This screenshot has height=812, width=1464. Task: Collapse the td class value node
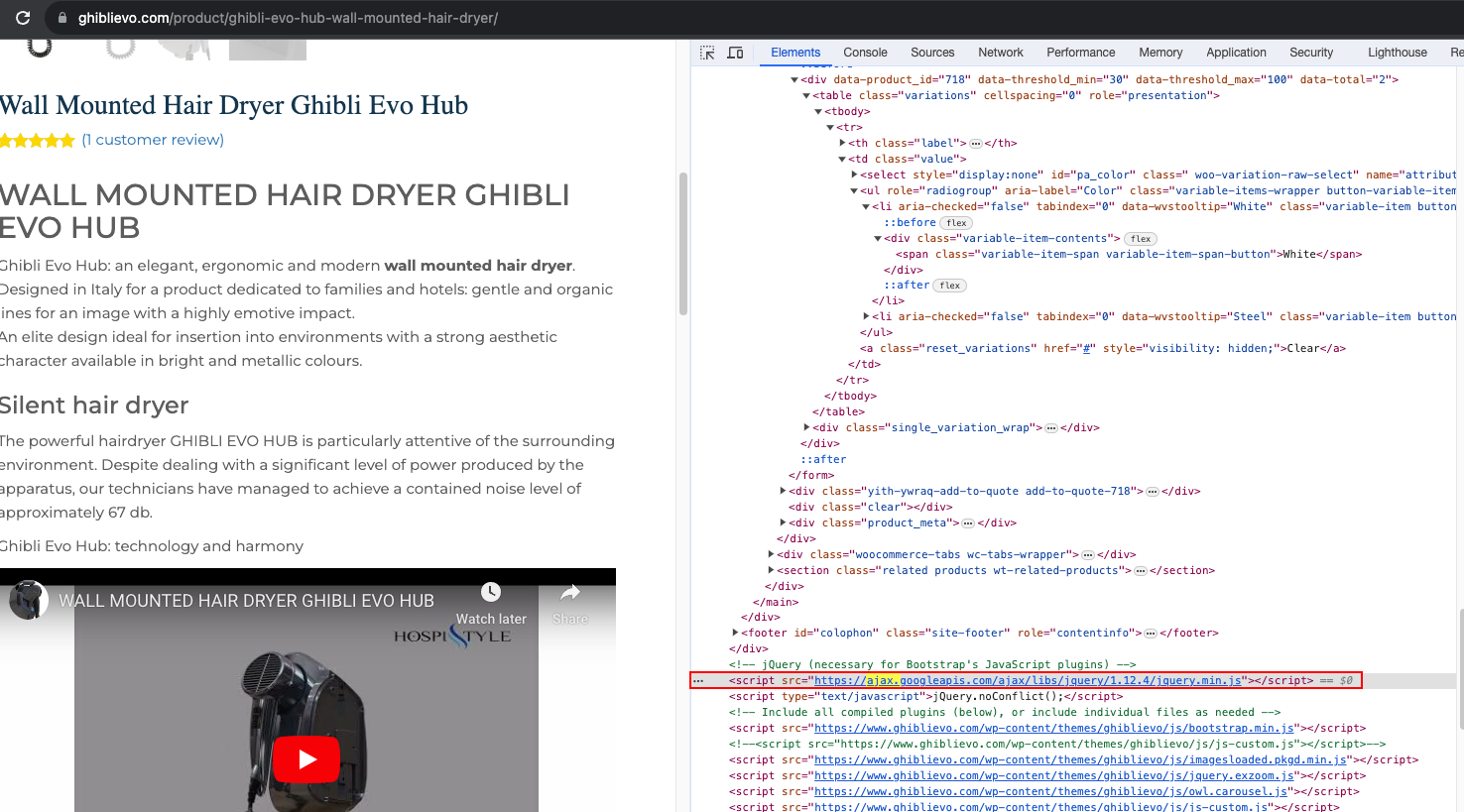pyautogui.click(x=842, y=160)
